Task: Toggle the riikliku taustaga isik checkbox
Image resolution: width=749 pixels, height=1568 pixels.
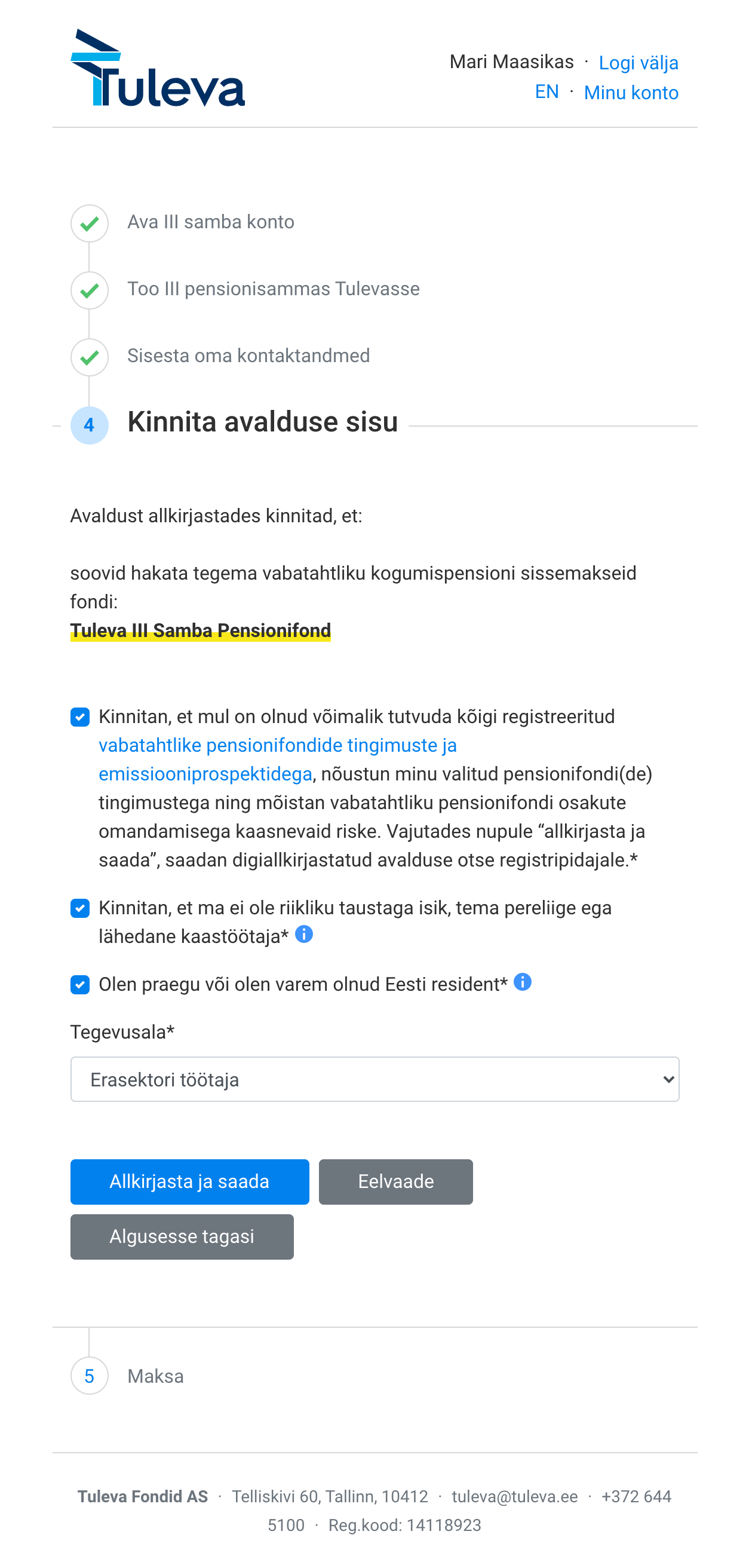Action: click(x=79, y=908)
